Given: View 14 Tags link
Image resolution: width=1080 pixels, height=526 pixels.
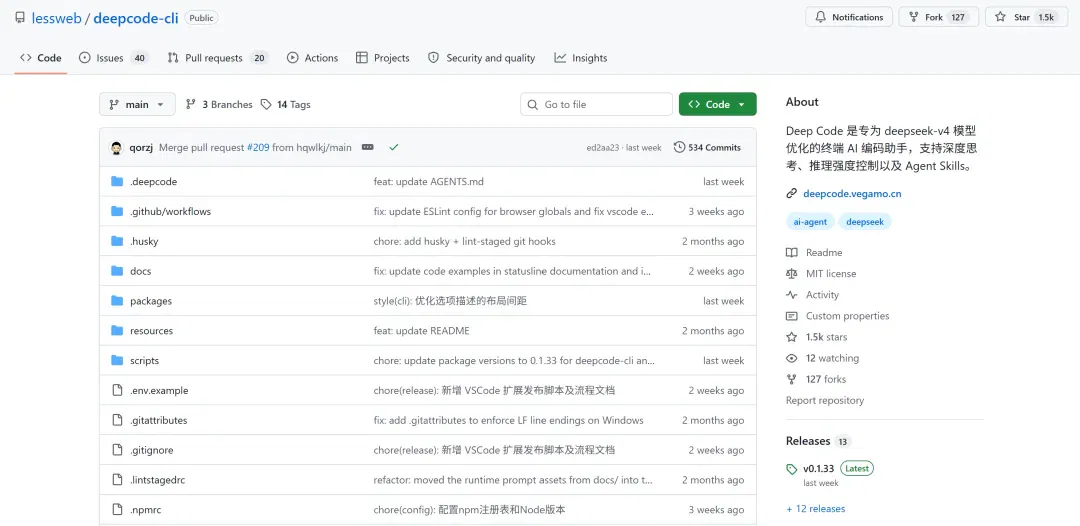Looking at the screenshot, I should (286, 105).
